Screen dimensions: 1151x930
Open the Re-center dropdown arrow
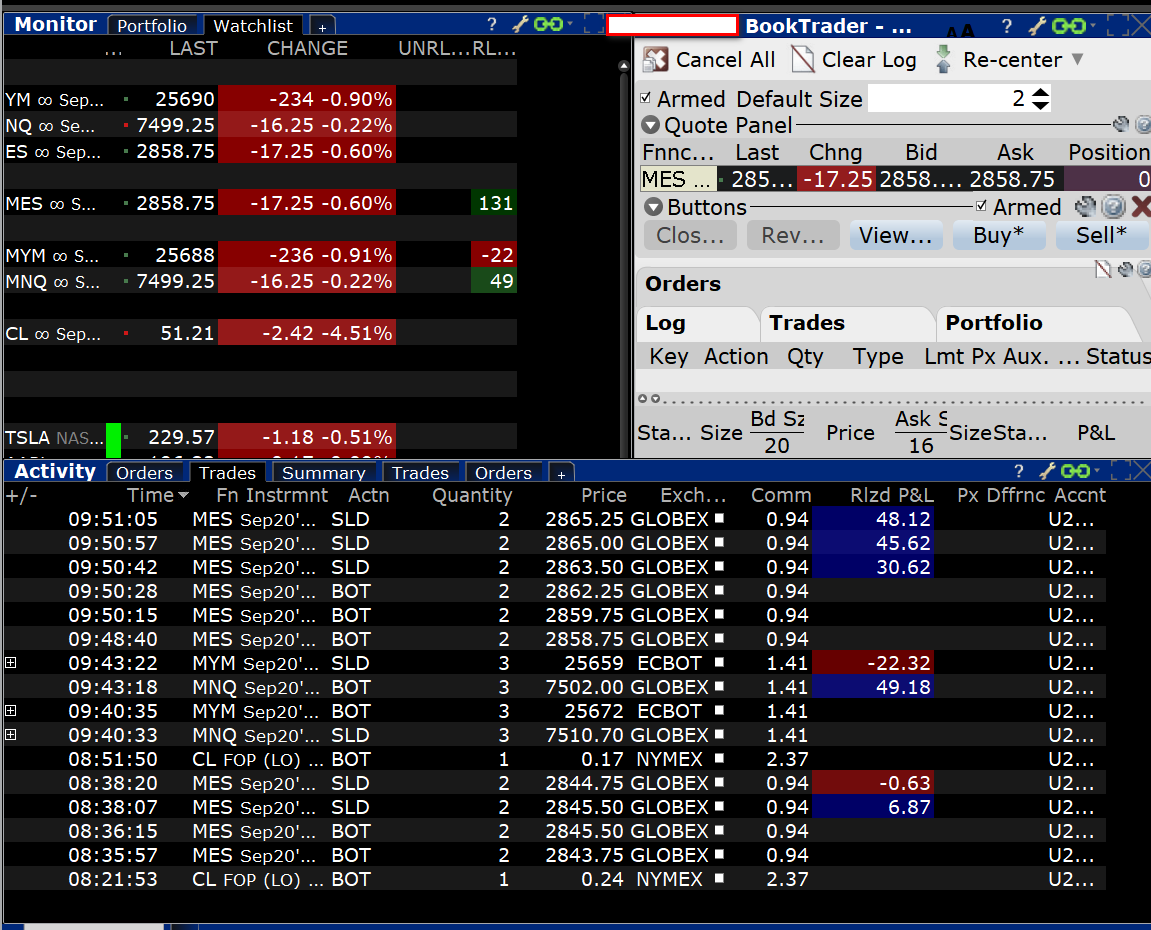click(1077, 59)
